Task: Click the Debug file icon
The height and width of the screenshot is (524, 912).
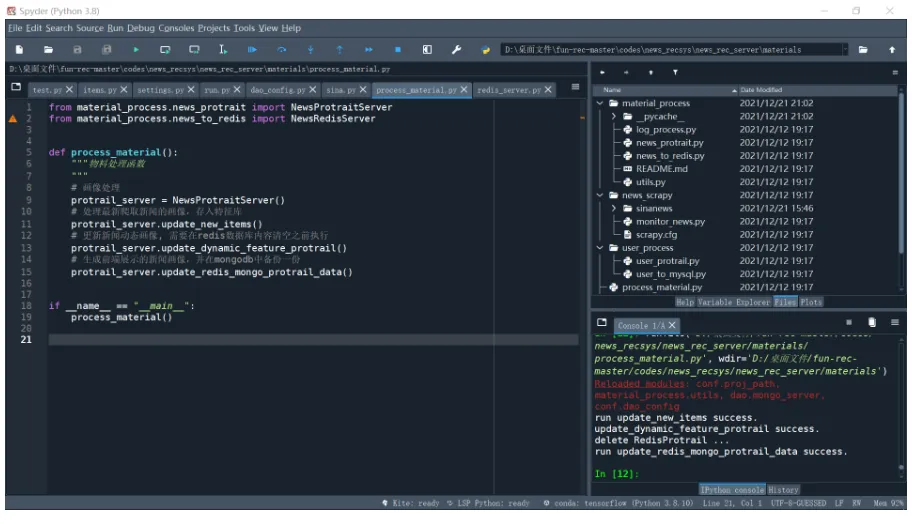Action: [x=252, y=49]
